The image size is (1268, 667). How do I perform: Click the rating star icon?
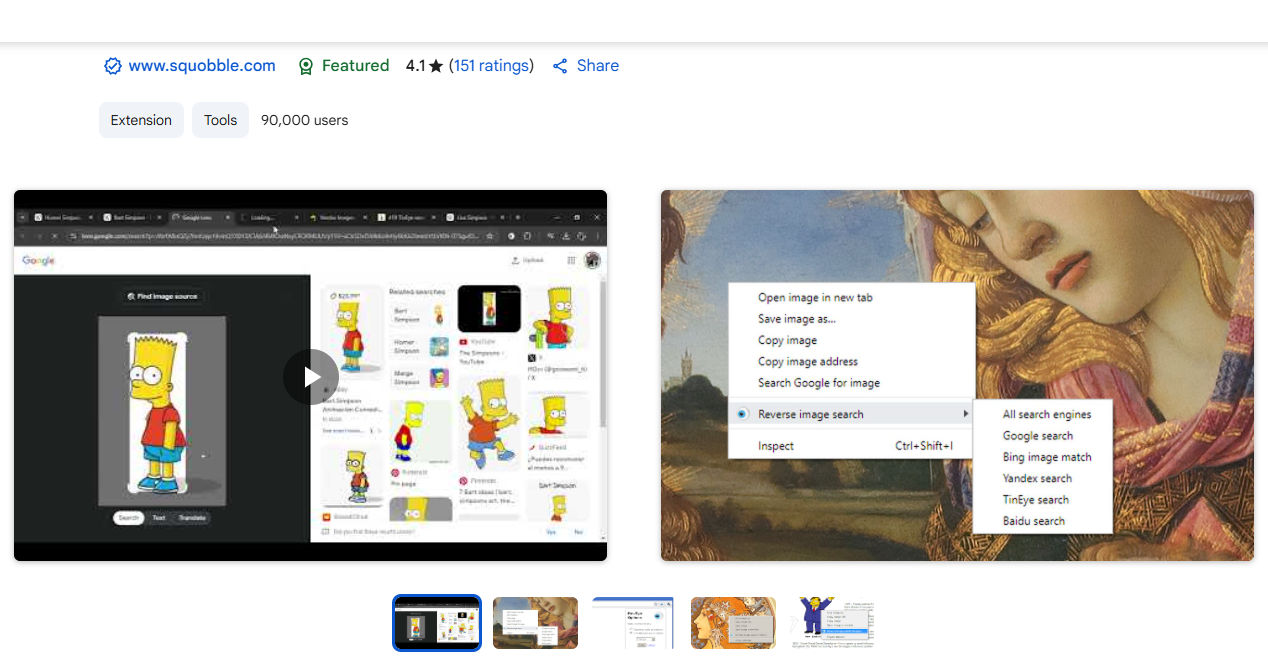(436, 66)
